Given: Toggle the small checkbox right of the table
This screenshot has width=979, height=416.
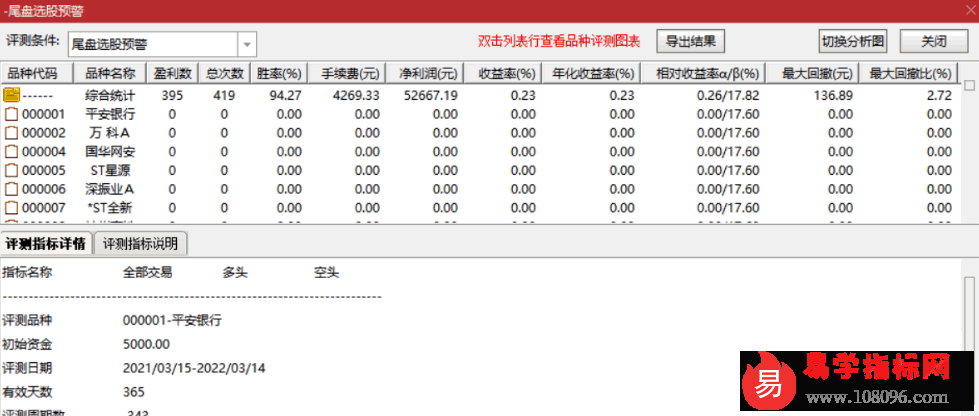Looking at the screenshot, I should pos(968,87).
